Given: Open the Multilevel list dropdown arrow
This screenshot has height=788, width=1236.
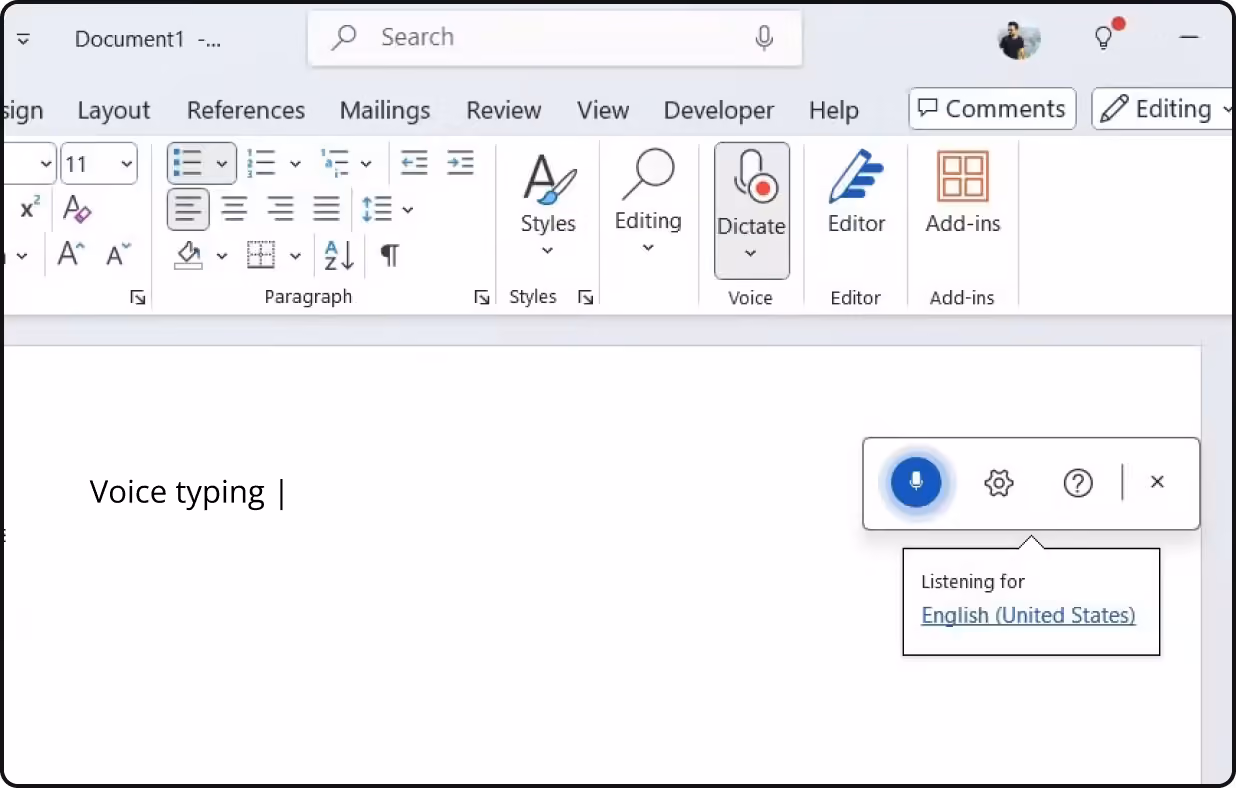Looking at the screenshot, I should (366, 164).
